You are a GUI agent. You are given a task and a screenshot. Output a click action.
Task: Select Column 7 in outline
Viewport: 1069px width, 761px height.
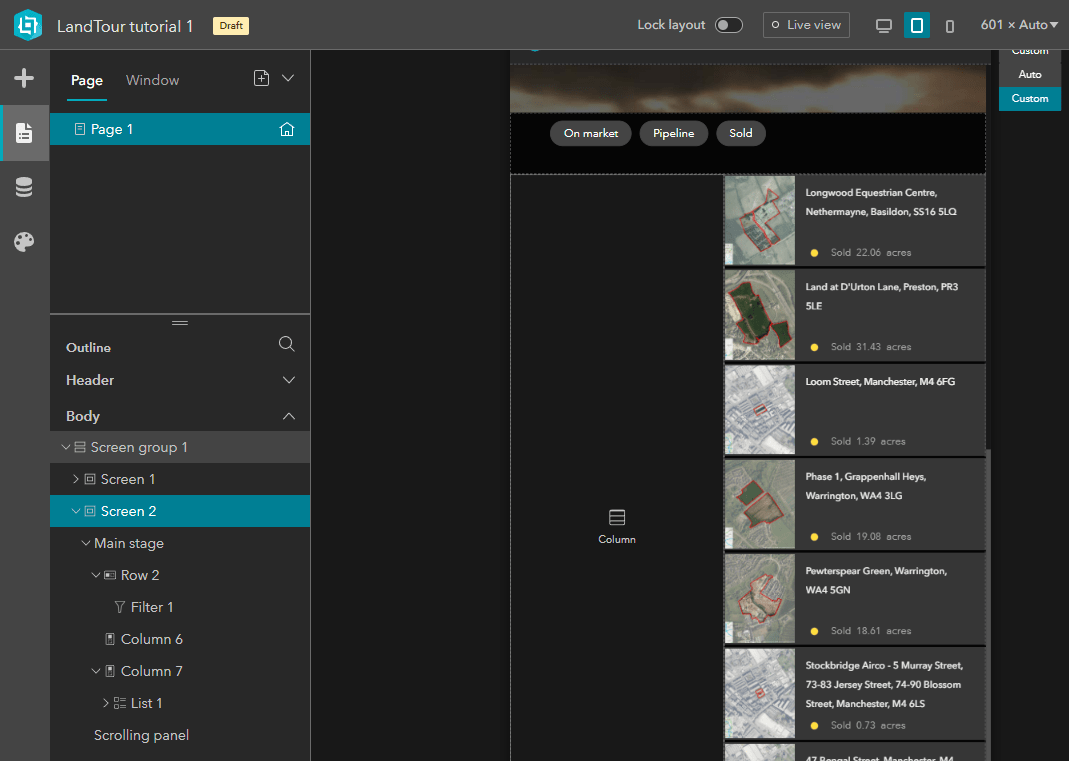(x=180, y=671)
